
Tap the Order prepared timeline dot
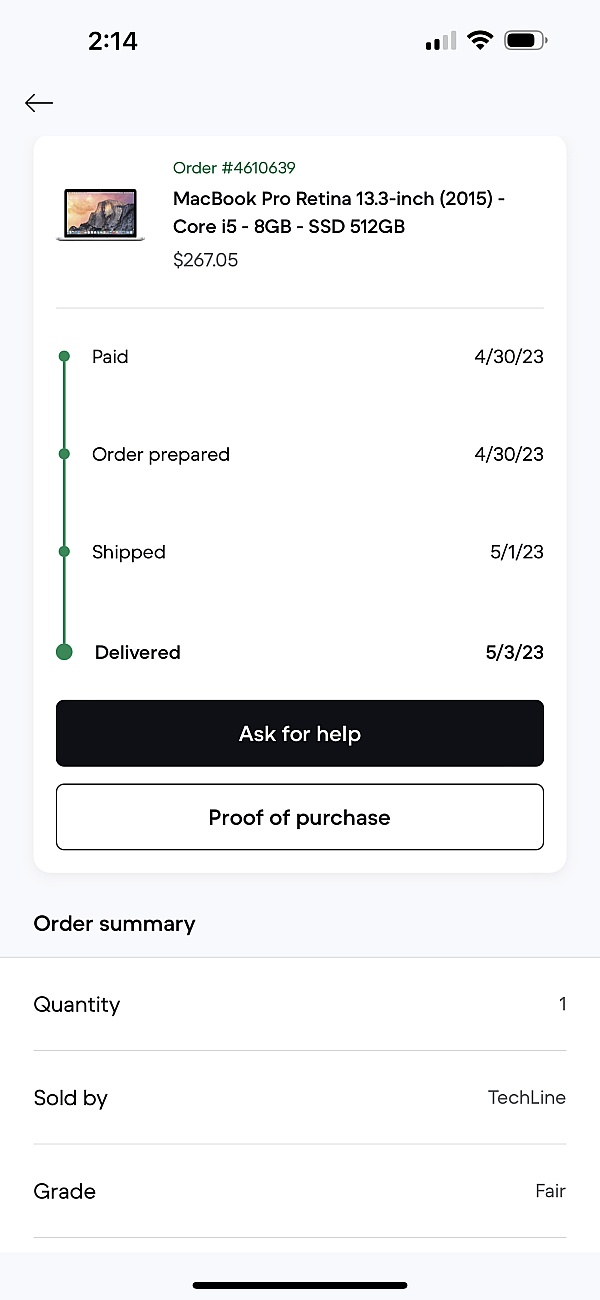[64, 454]
